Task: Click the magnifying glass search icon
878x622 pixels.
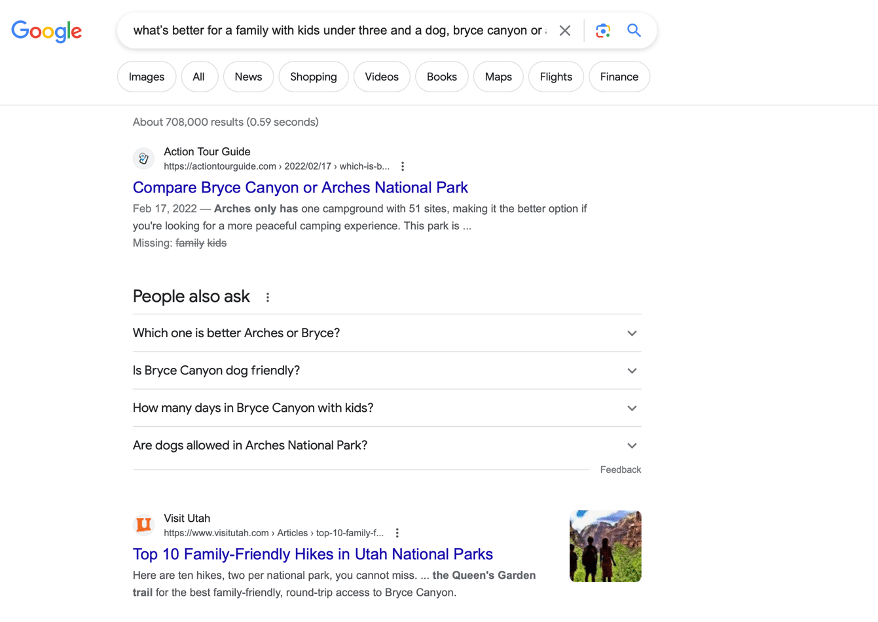Action: tap(634, 30)
